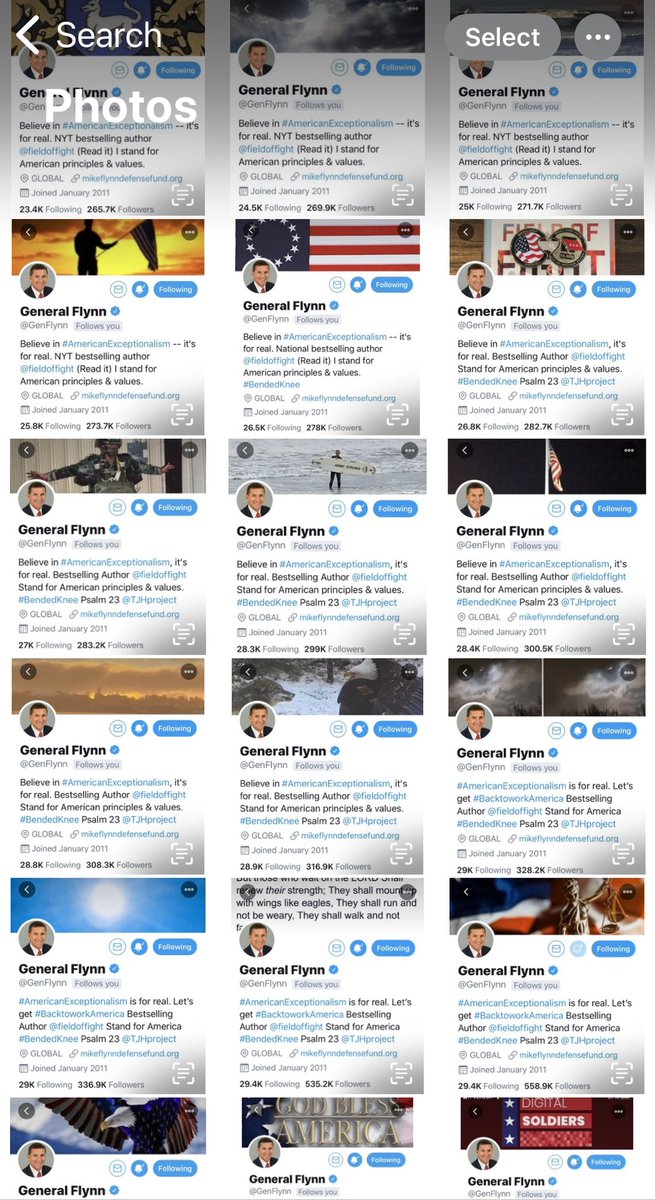This screenshot has width=655, height=1200.
Task: Open the screenshot showing 283.2K Followers
Action: point(108,547)
